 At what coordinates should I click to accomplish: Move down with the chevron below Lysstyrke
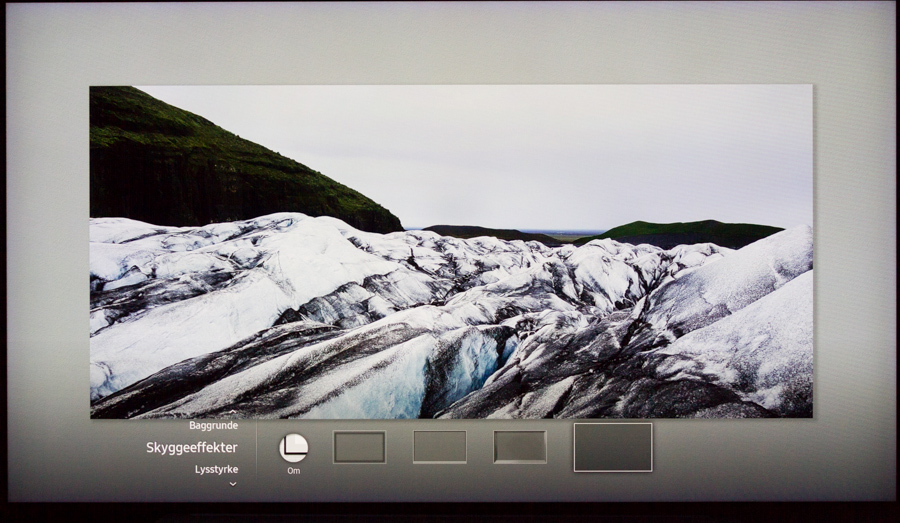coord(232,484)
